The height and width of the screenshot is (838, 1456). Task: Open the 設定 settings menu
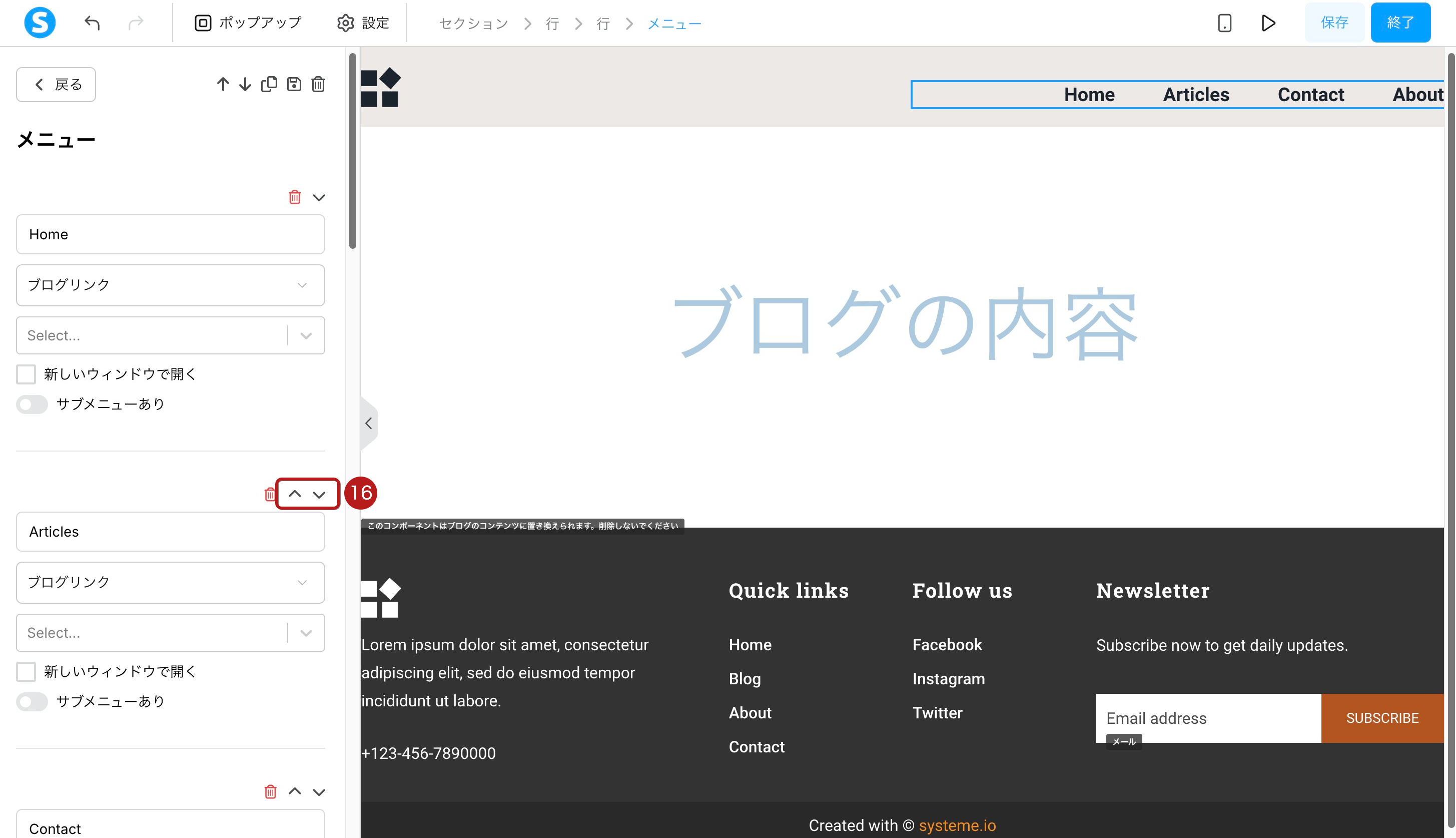point(363,23)
